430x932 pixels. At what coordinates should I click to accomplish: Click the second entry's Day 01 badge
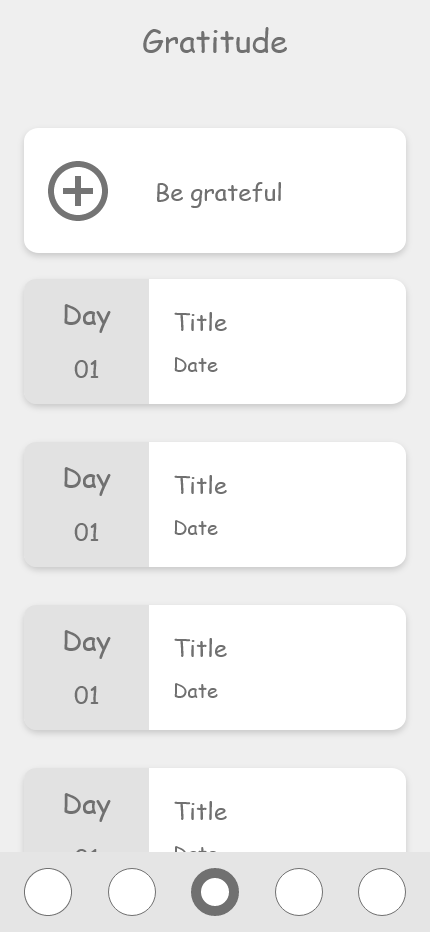point(86,504)
